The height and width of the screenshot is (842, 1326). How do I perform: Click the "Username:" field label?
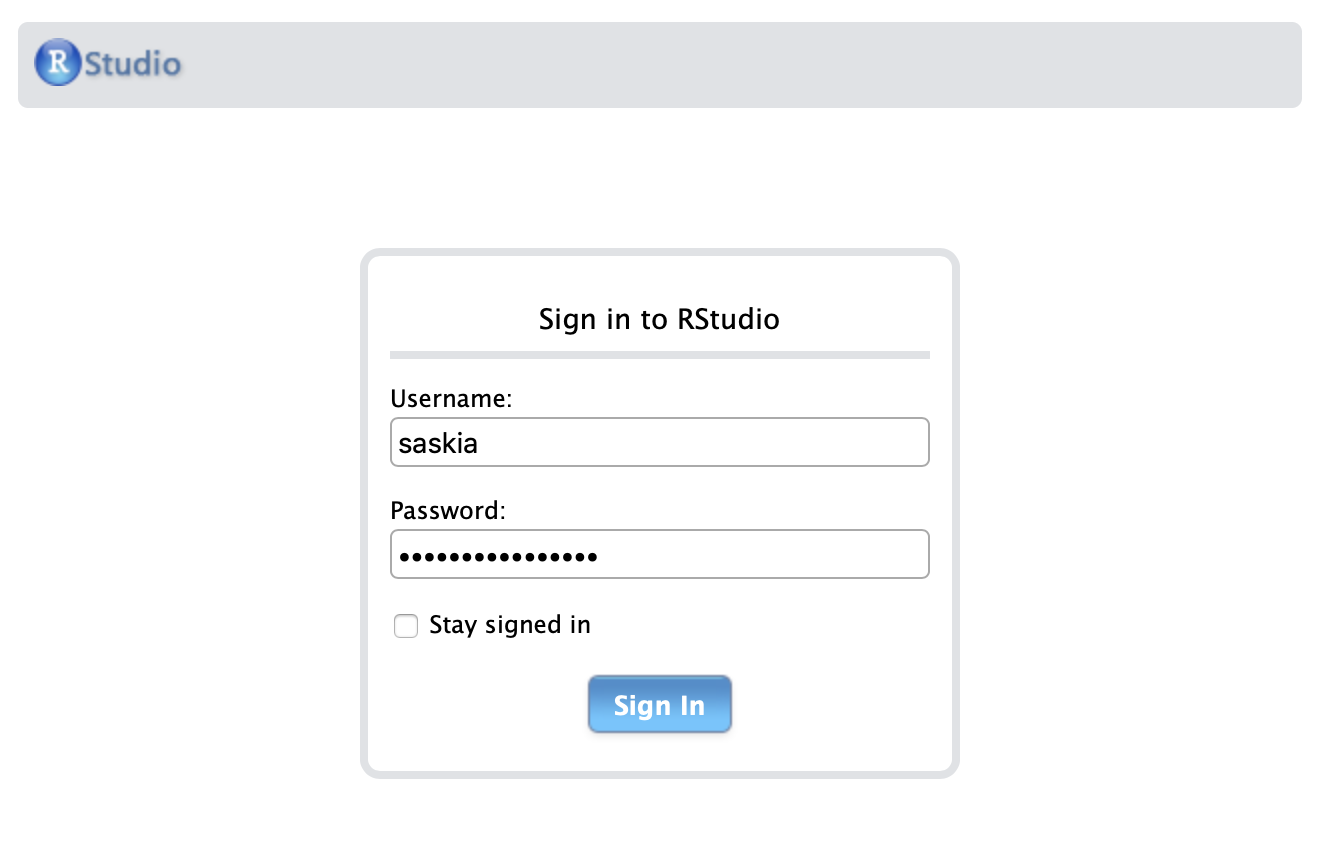click(451, 399)
